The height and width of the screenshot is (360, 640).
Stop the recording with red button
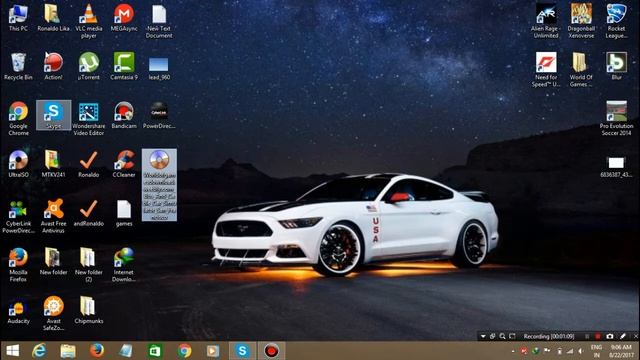(598, 336)
